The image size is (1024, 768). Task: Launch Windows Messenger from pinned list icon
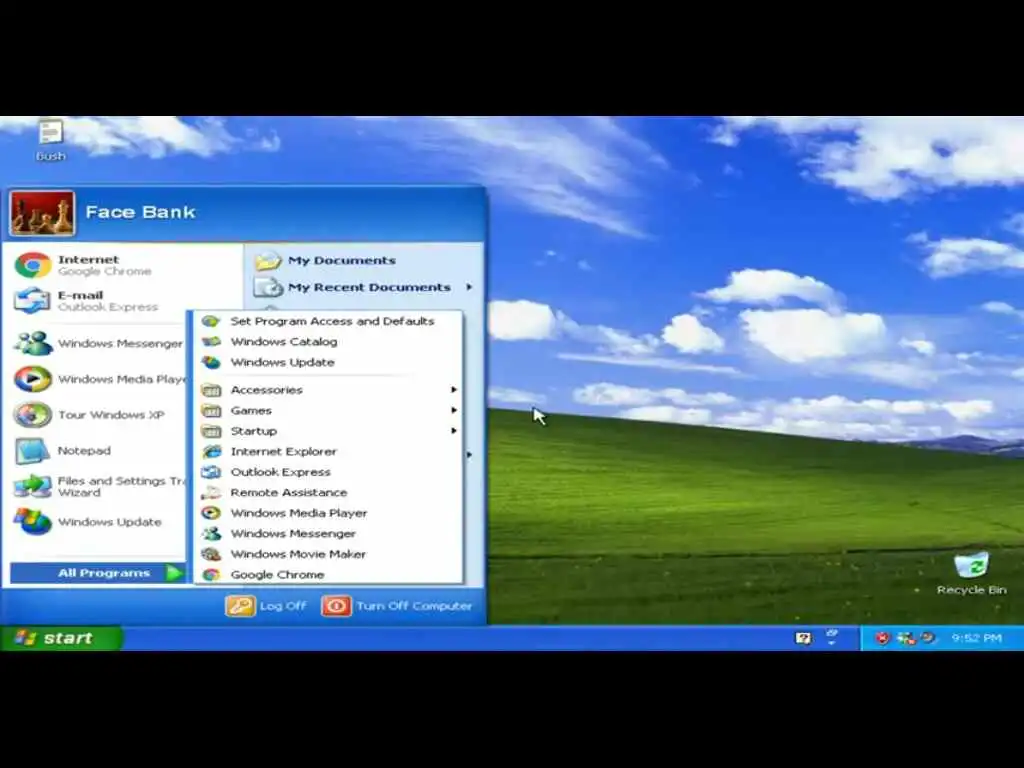33,344
